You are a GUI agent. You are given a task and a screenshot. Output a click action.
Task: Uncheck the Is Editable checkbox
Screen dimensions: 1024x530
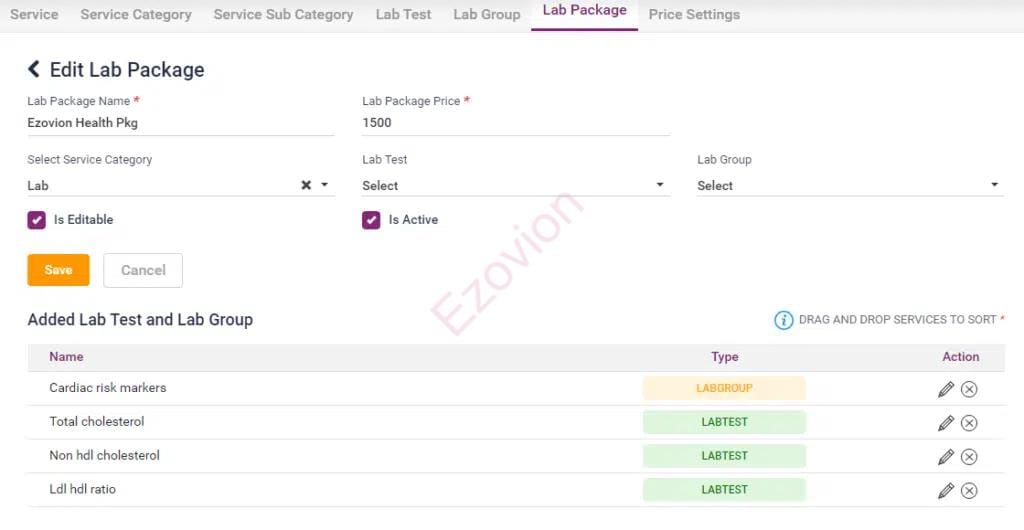pyautogui.click(x=37, y=220)
